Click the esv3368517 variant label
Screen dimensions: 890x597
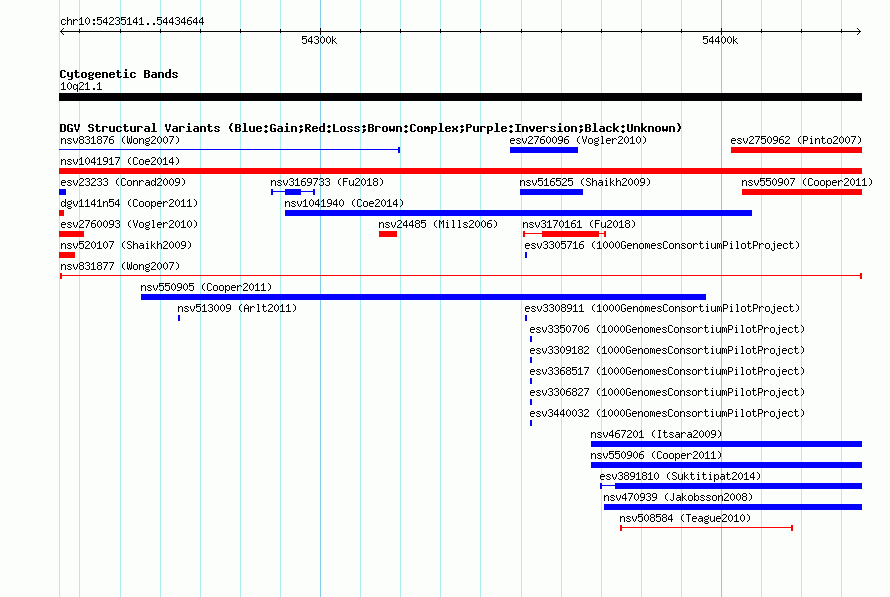pyautogui.click(x=667, y=371)
